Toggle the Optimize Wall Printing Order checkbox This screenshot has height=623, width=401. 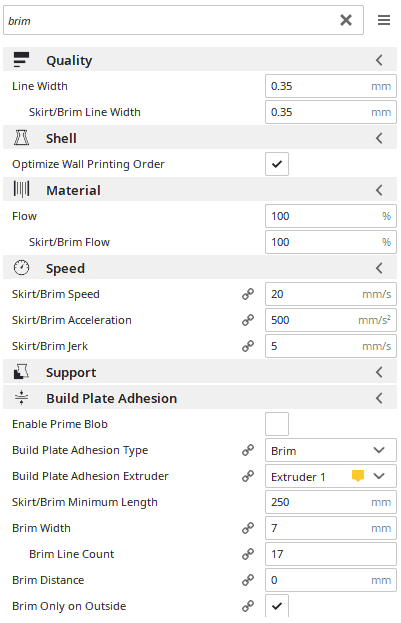[x=277, y=164]
